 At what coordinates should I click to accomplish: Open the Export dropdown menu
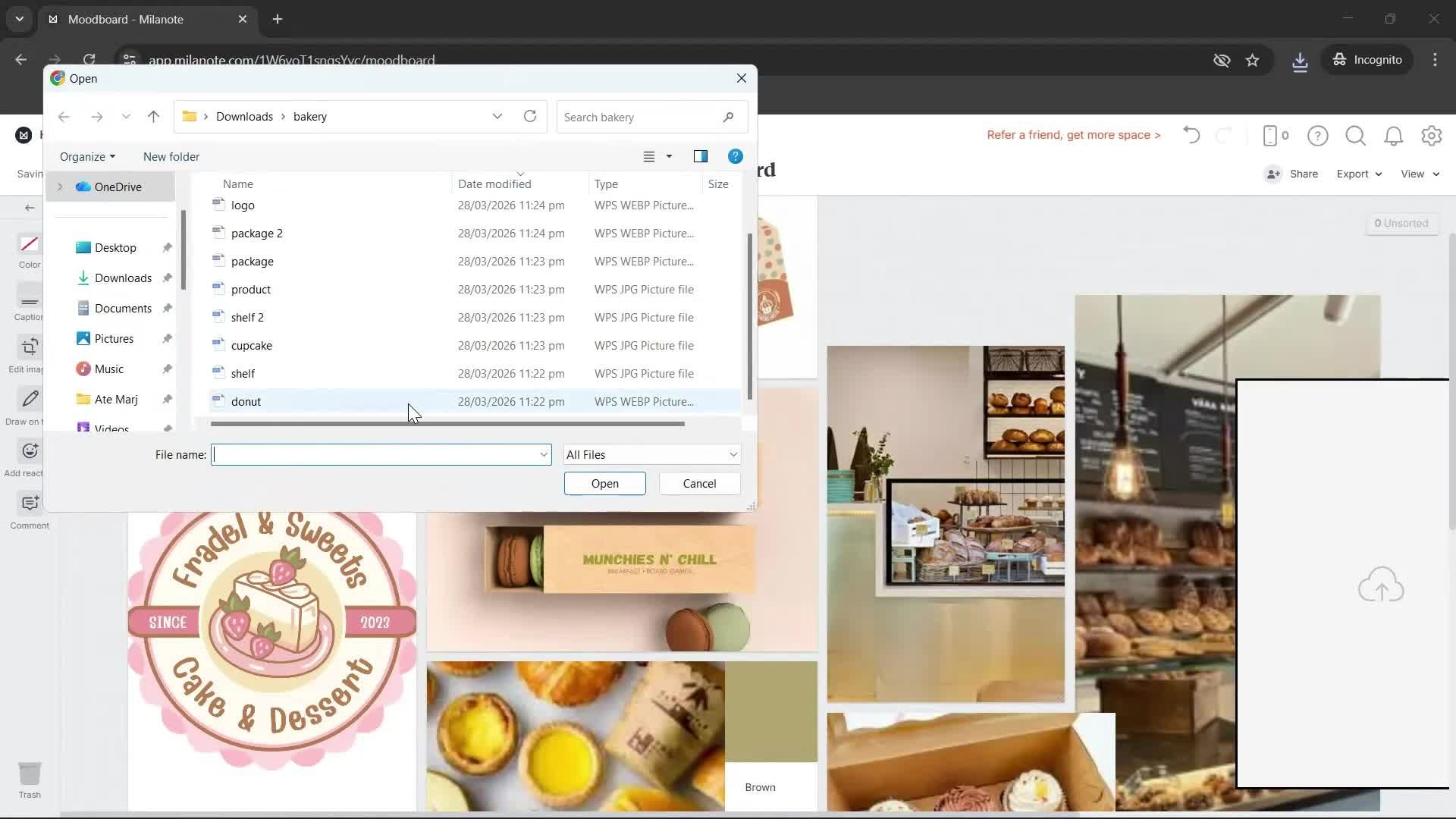(1358, 174)
